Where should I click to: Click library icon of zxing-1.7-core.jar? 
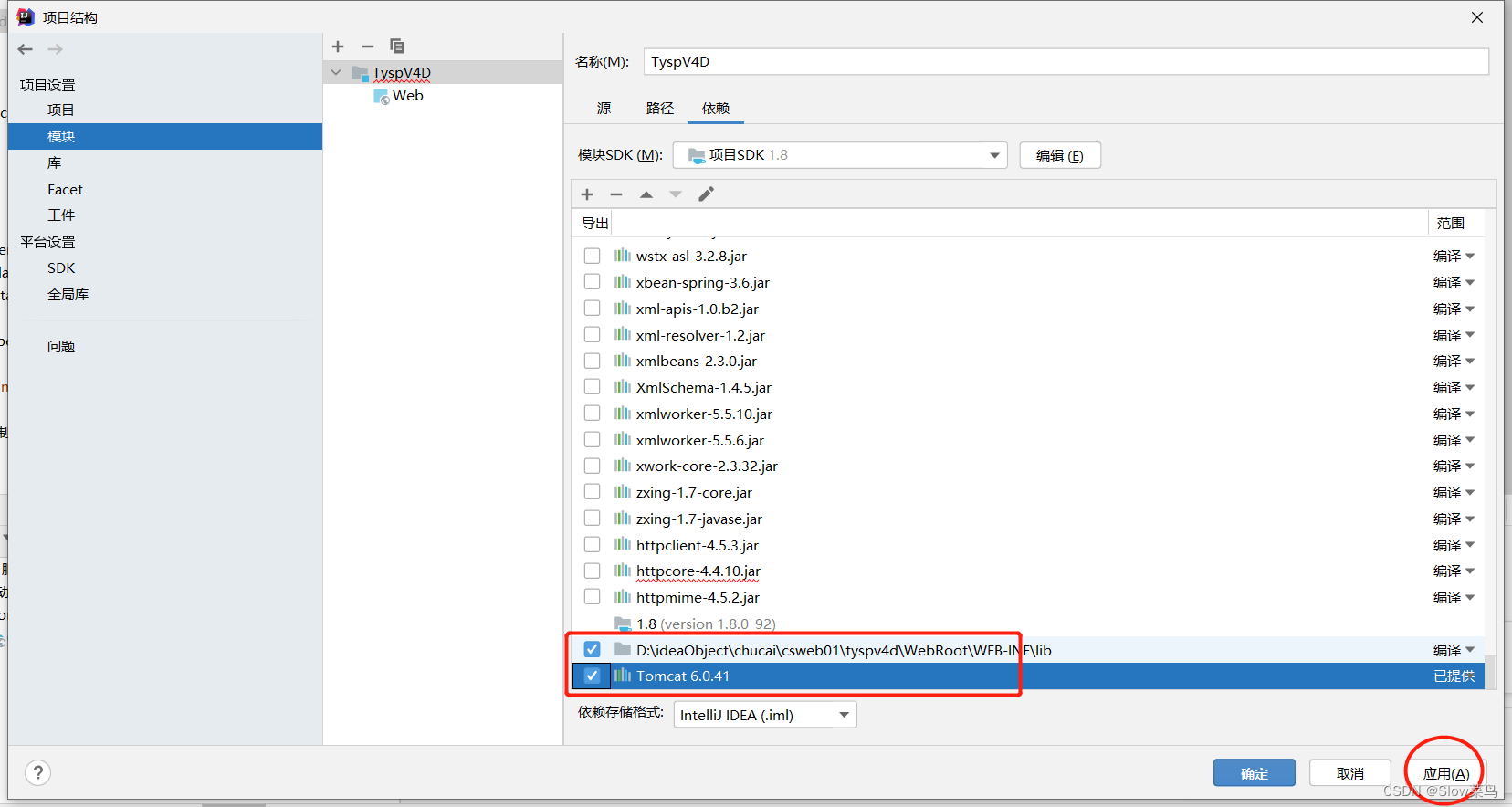click(623, 492)
